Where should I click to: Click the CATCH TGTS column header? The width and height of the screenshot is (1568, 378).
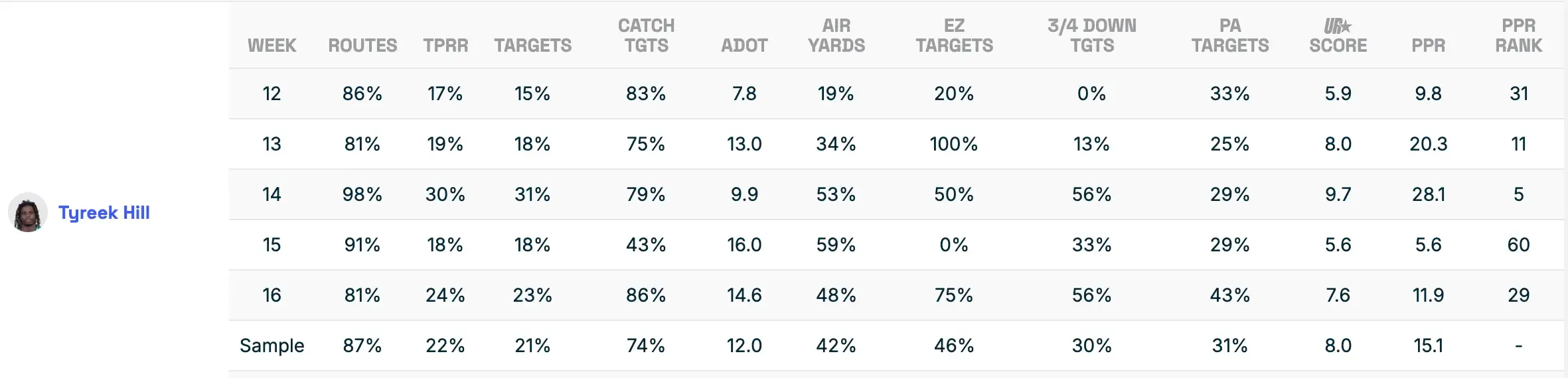click(x=646, y=36)
